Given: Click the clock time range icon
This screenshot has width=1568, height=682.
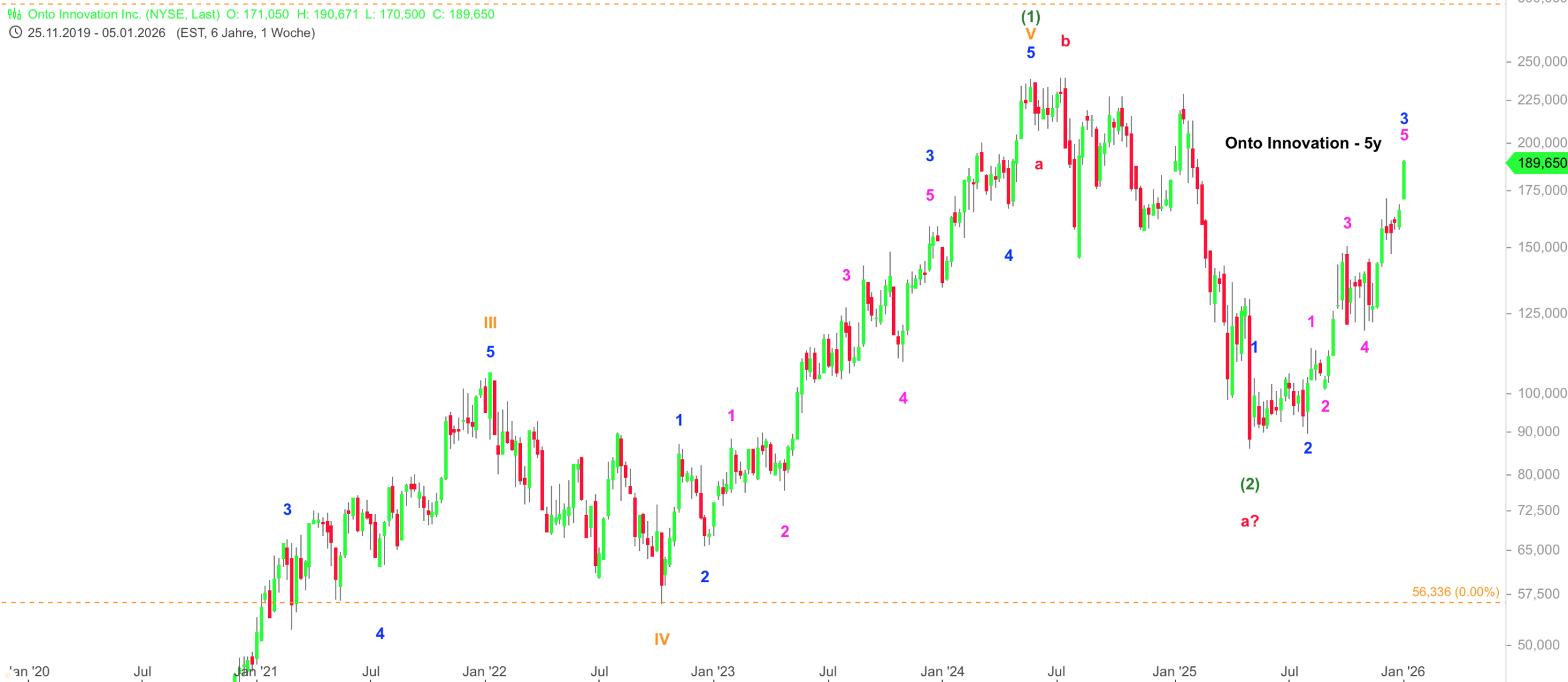Looking at the screenshot, I should (15, 33).
